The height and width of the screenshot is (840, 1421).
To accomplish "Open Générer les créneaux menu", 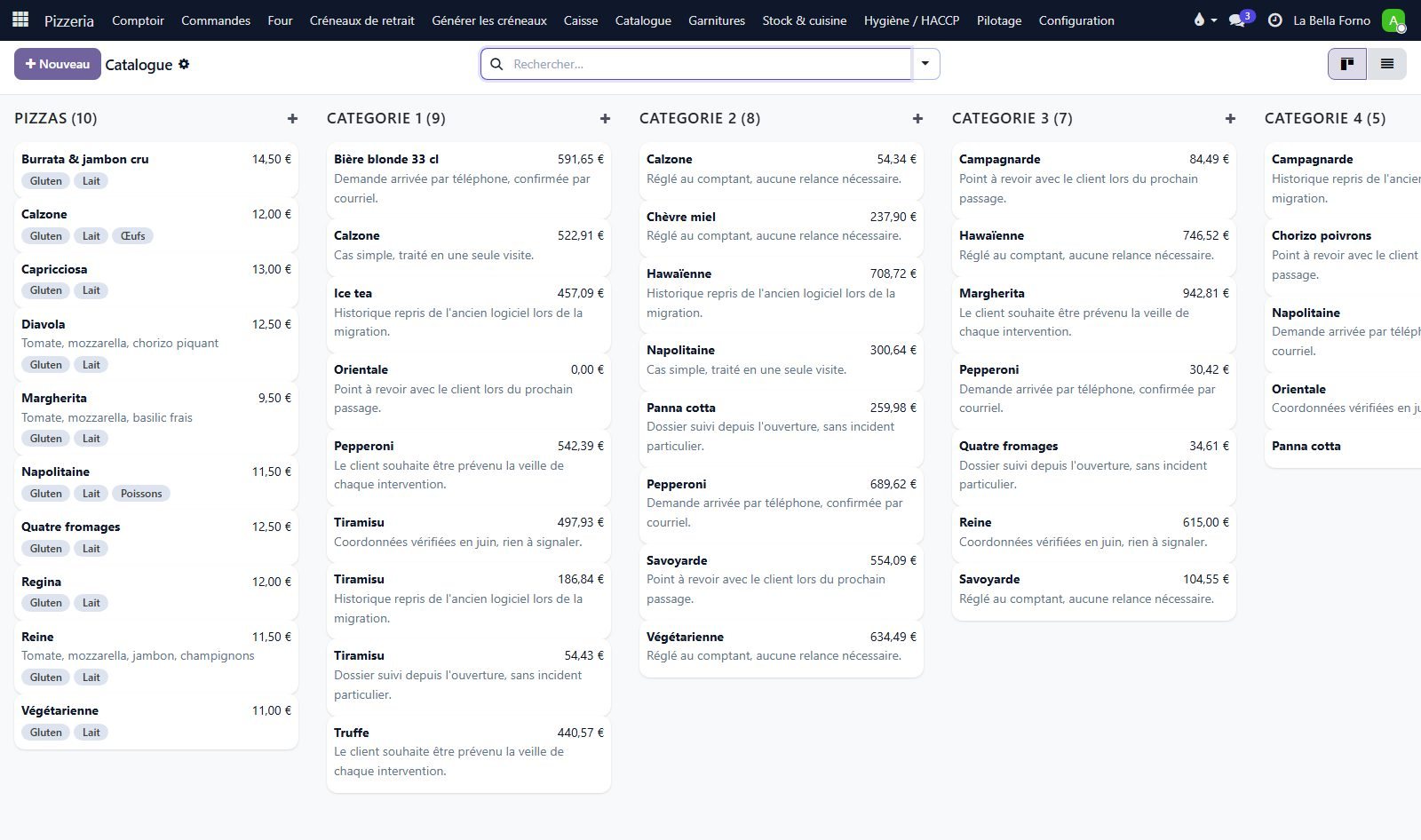I will pos(489,20).
